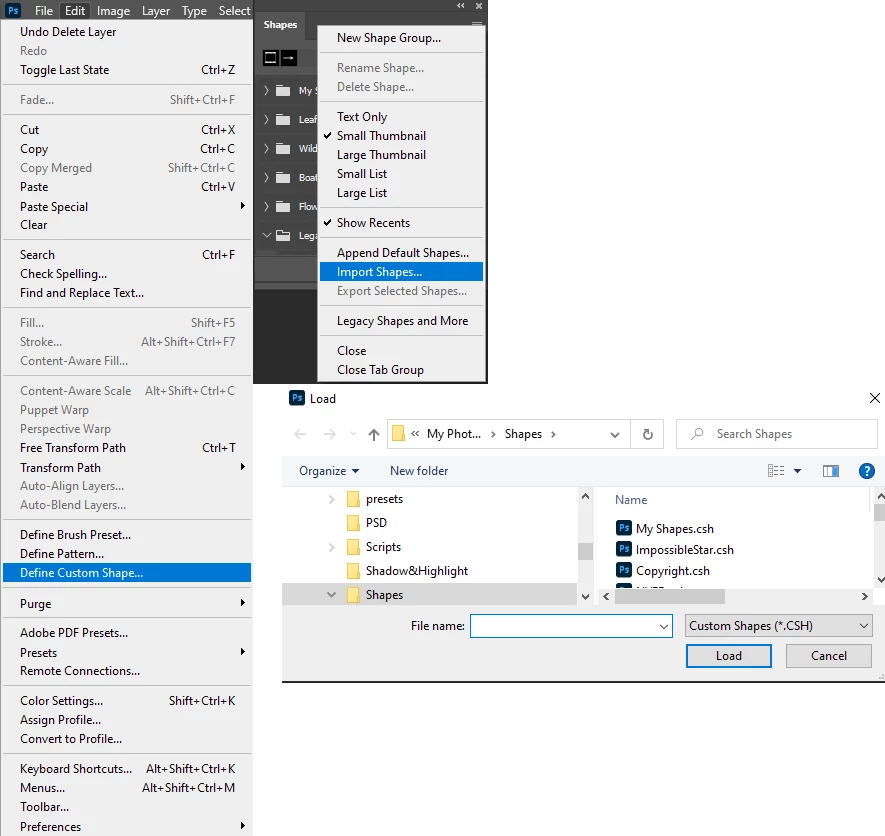Screen dimensions: 885x836
Task: Click the folder tree vertical scrollbar thumb
Action: pyautogui.click(x=585, y=551)
